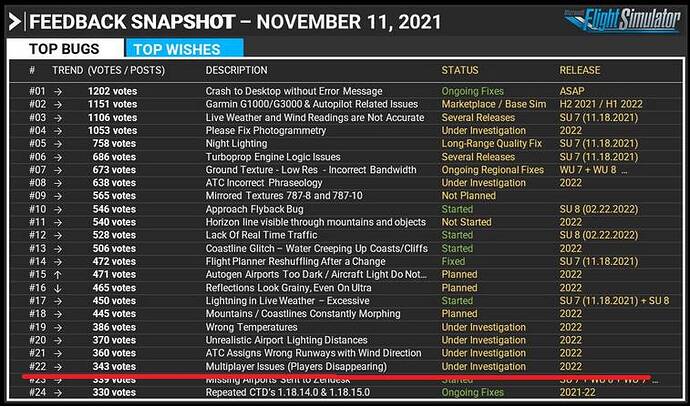Click the 'FEEDBACK SNAPSHOT – NOVEMBER 11, 2021' title
The height and width of the screenshot is (407, 690).
235,22
